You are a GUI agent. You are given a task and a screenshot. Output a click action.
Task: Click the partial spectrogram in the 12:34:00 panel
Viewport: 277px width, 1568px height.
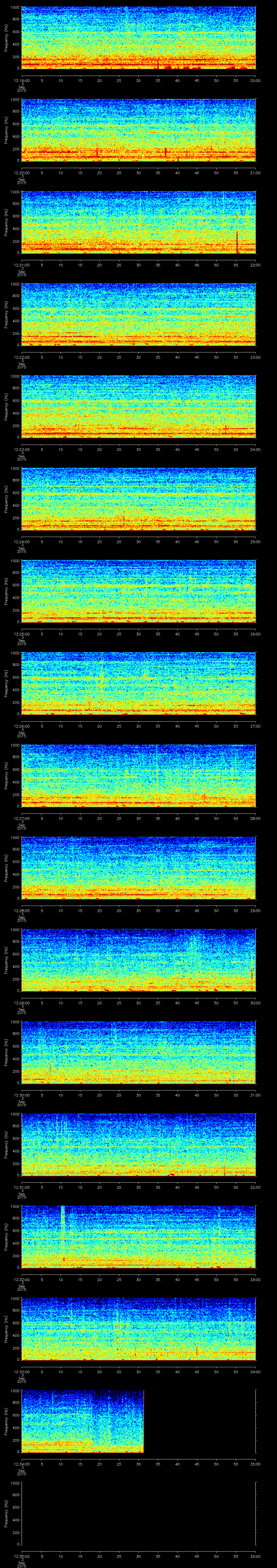[x=83, y=1421]
